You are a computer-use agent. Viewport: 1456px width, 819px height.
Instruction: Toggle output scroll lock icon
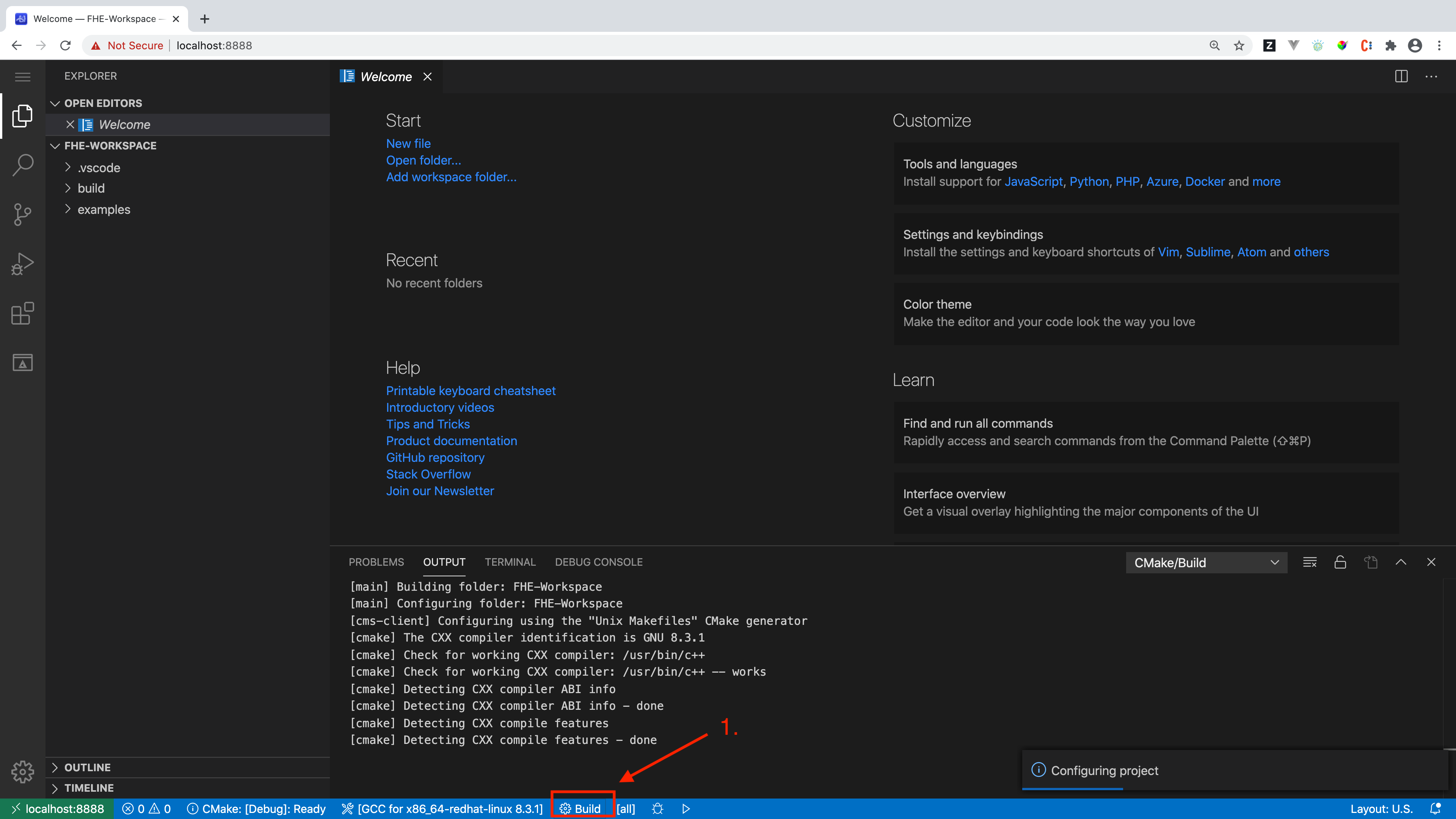pos(1340,562)
